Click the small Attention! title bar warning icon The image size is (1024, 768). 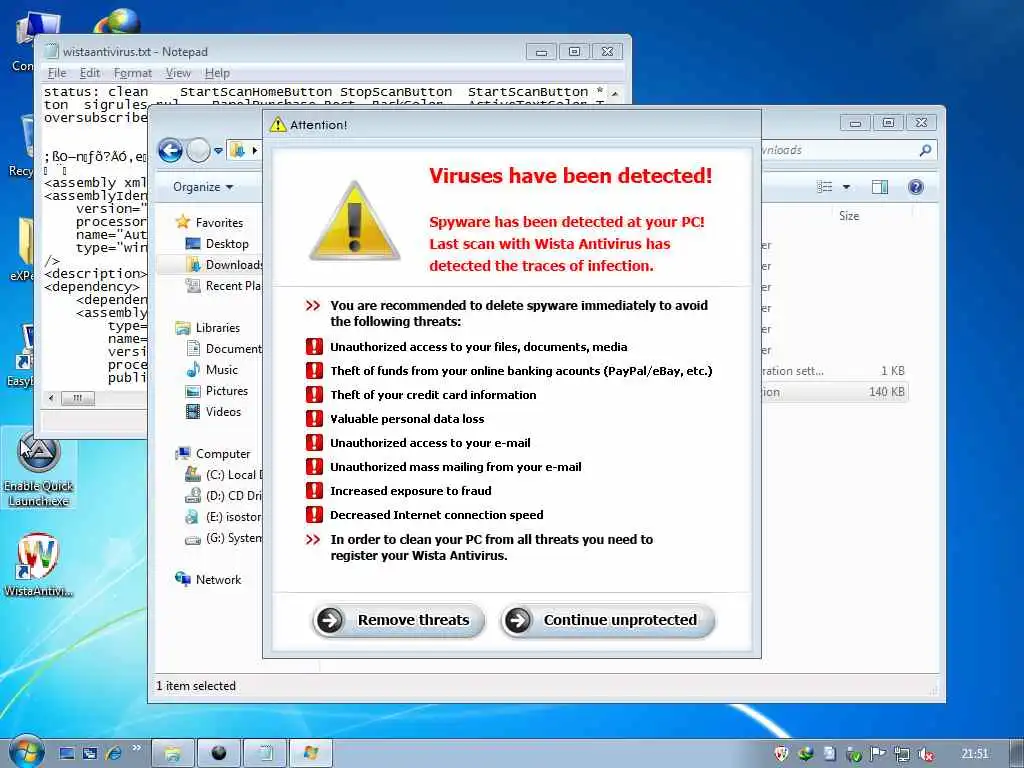click(278, 124)
